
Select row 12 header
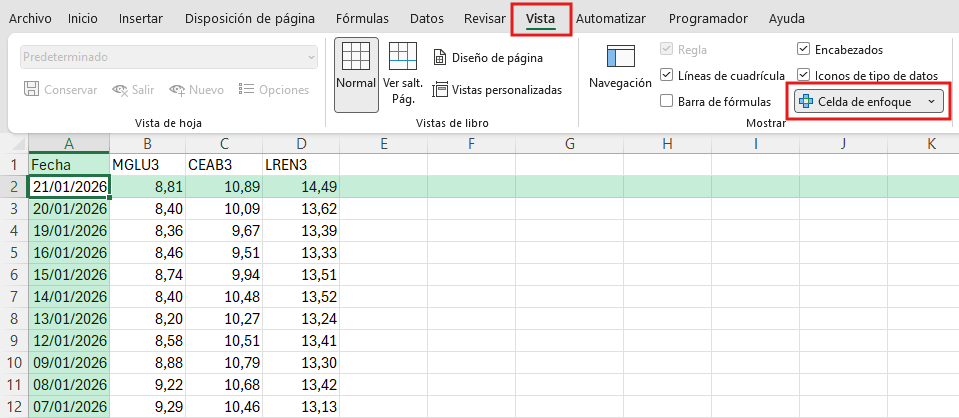coord(14,406)
